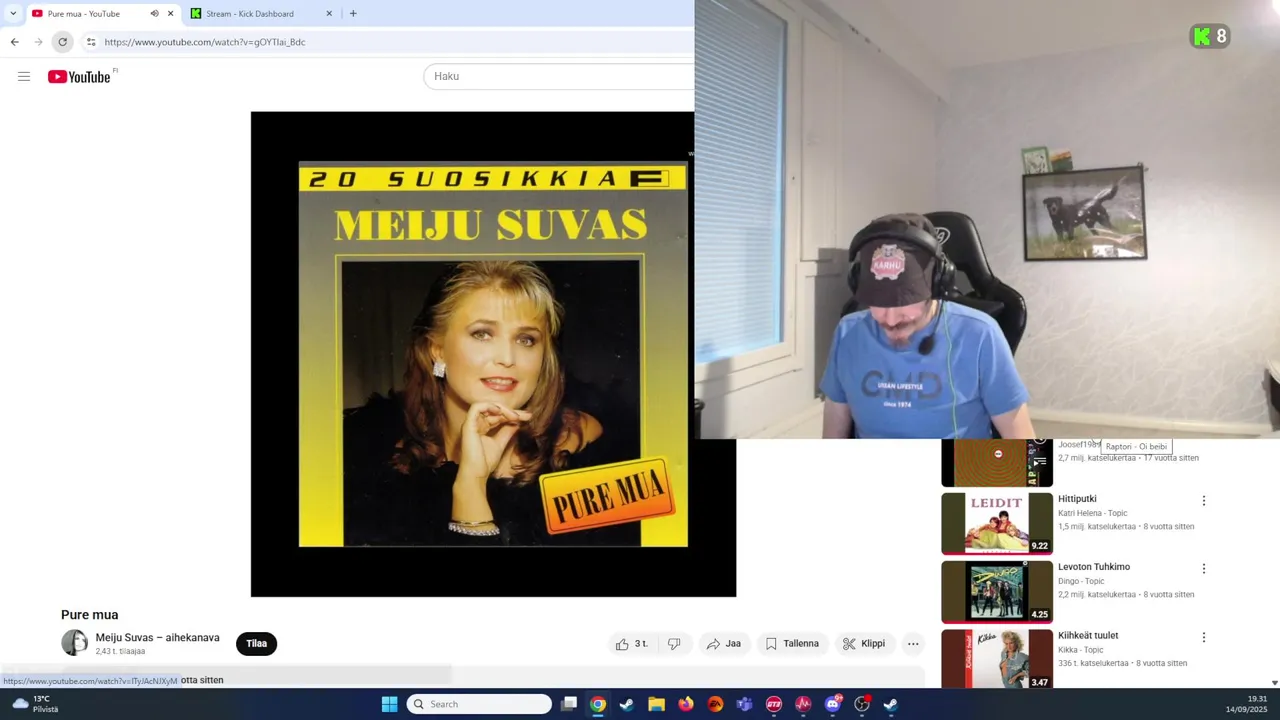1280x720 pixels.
Task: Open the YouTube hamburger guide menu
Action: coord(24,76)
